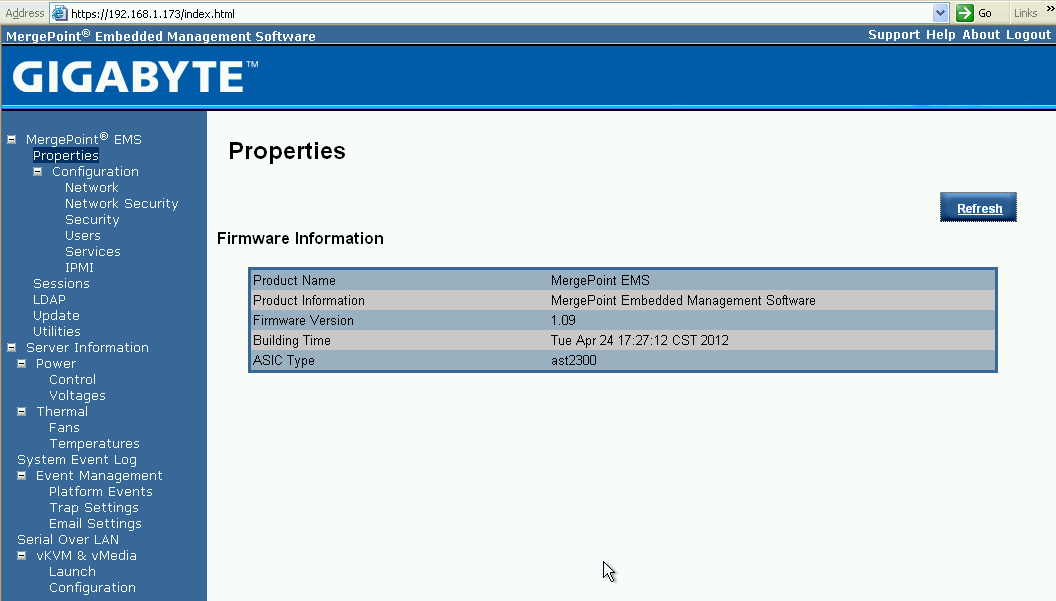Click the MergePoint EMS root label
Image resolution: width=1056 pixels, height=601 pixels.
pyautogui.click(x=84, y=139)
